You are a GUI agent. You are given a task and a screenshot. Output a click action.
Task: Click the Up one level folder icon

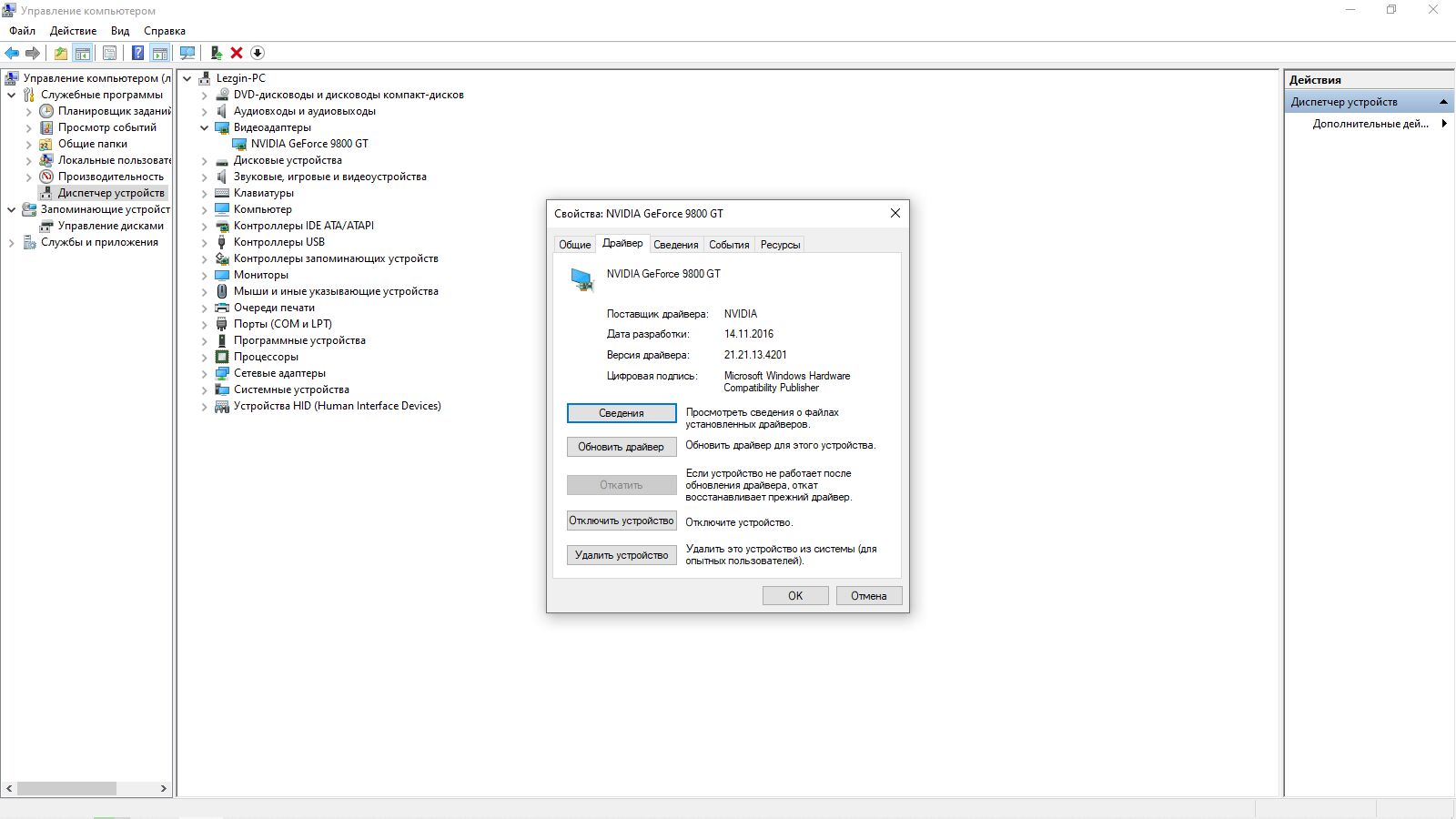(60, 53)
